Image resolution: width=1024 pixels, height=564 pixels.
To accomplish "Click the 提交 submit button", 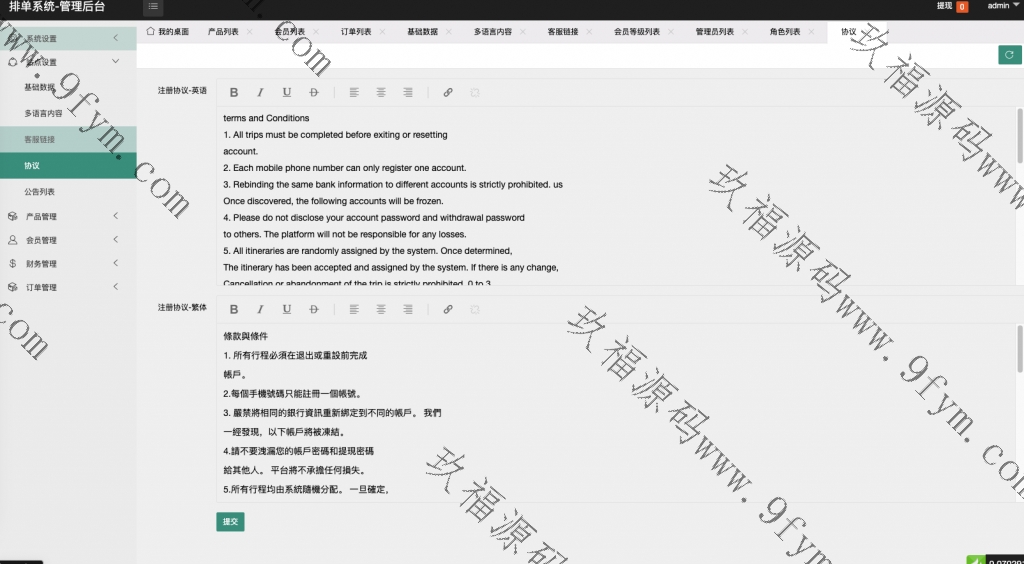I will pos(230,521).
